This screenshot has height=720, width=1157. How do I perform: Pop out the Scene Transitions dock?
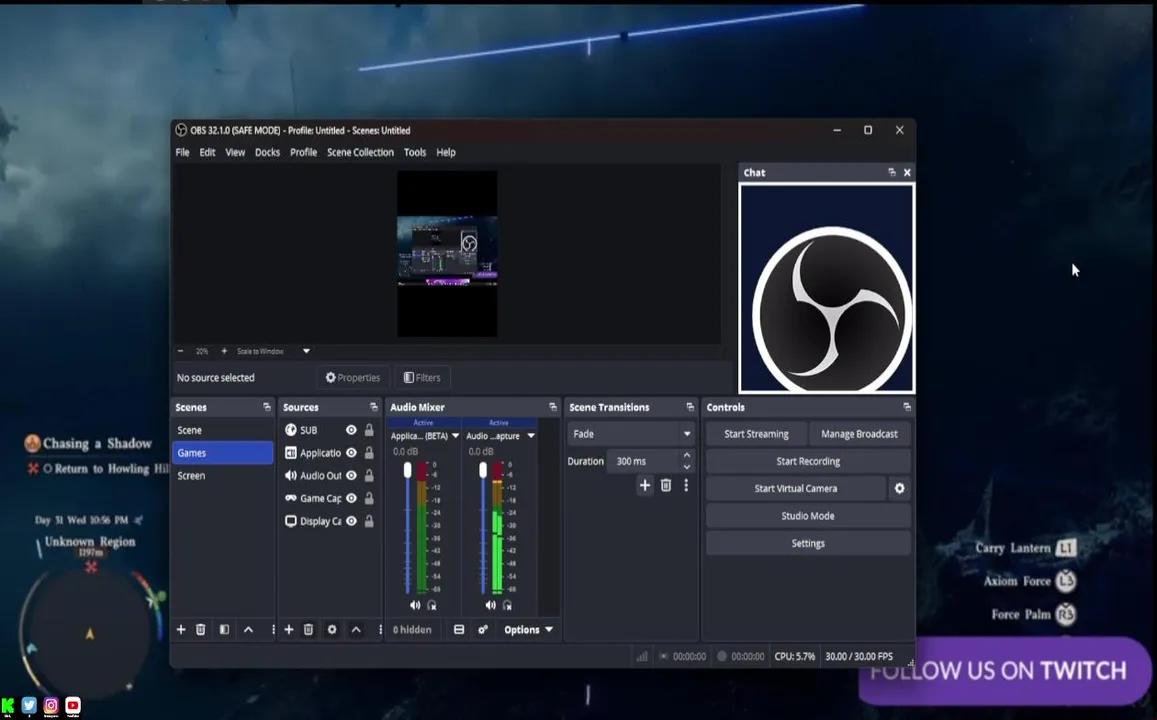pyautogui.click(x=690, y=407)
